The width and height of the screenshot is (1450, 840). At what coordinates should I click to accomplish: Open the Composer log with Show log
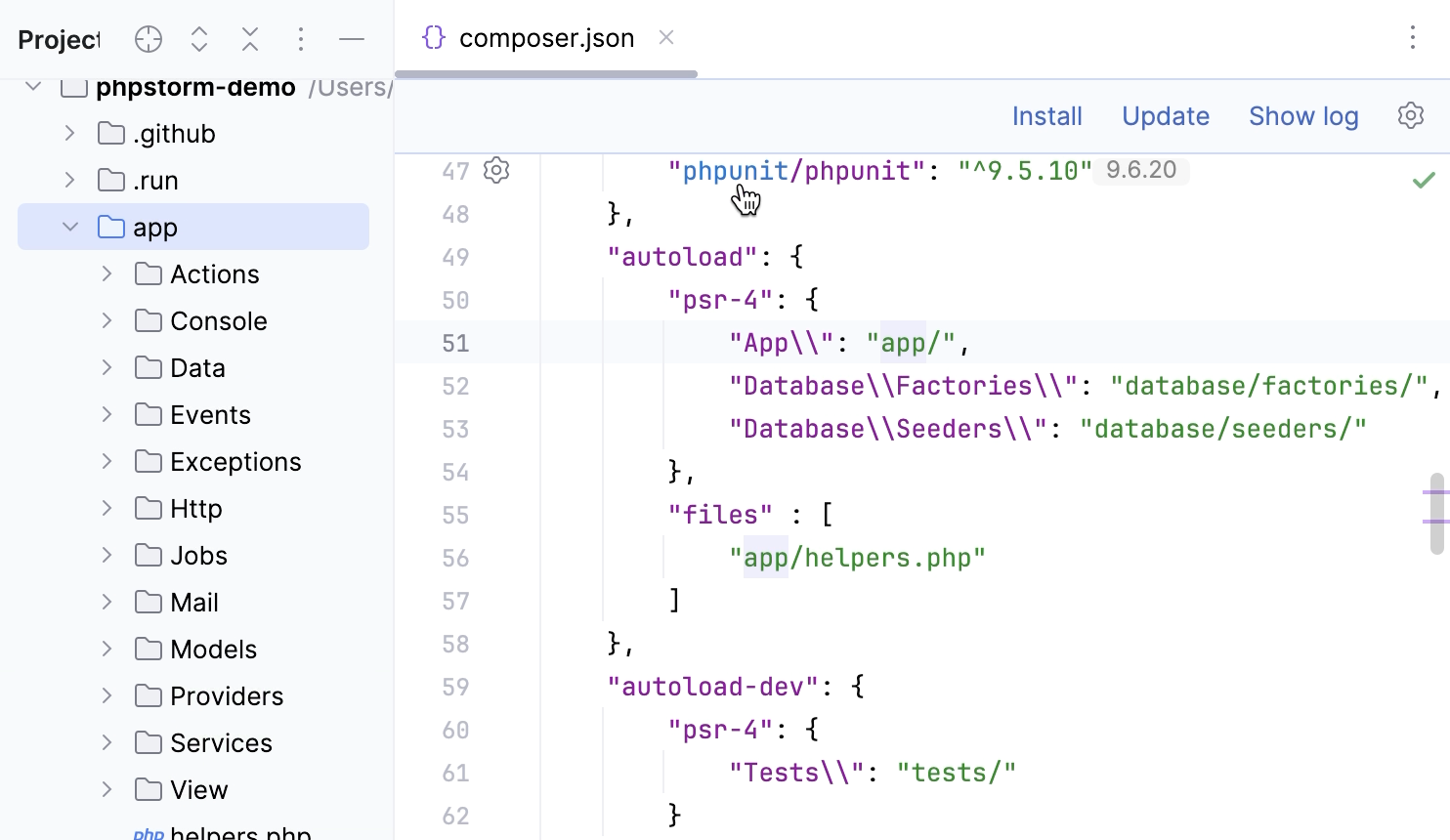point(1303,115)
